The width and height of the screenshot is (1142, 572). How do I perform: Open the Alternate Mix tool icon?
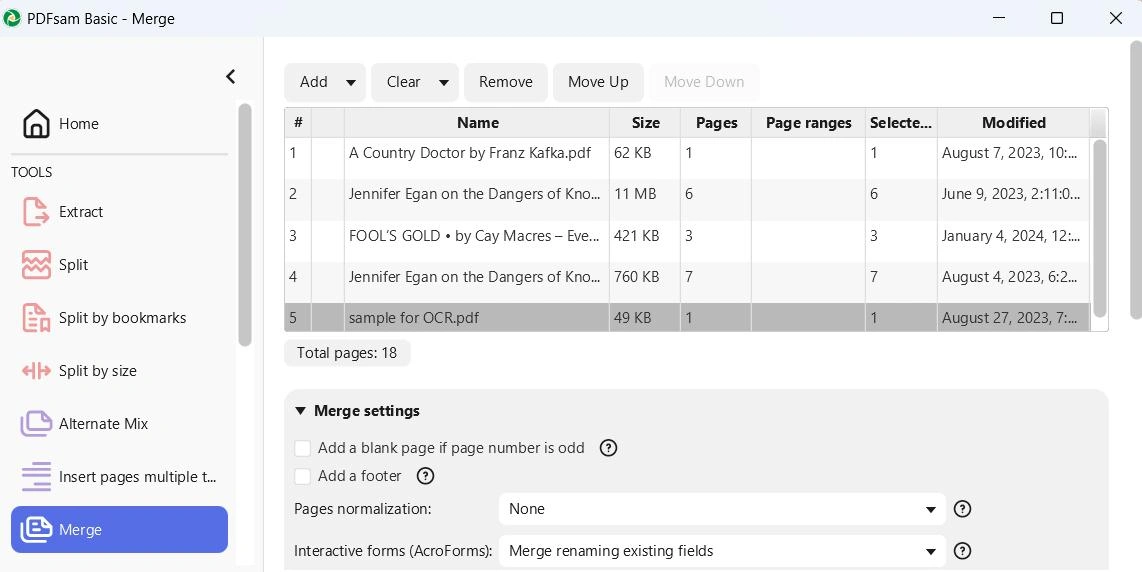[36, 424]
